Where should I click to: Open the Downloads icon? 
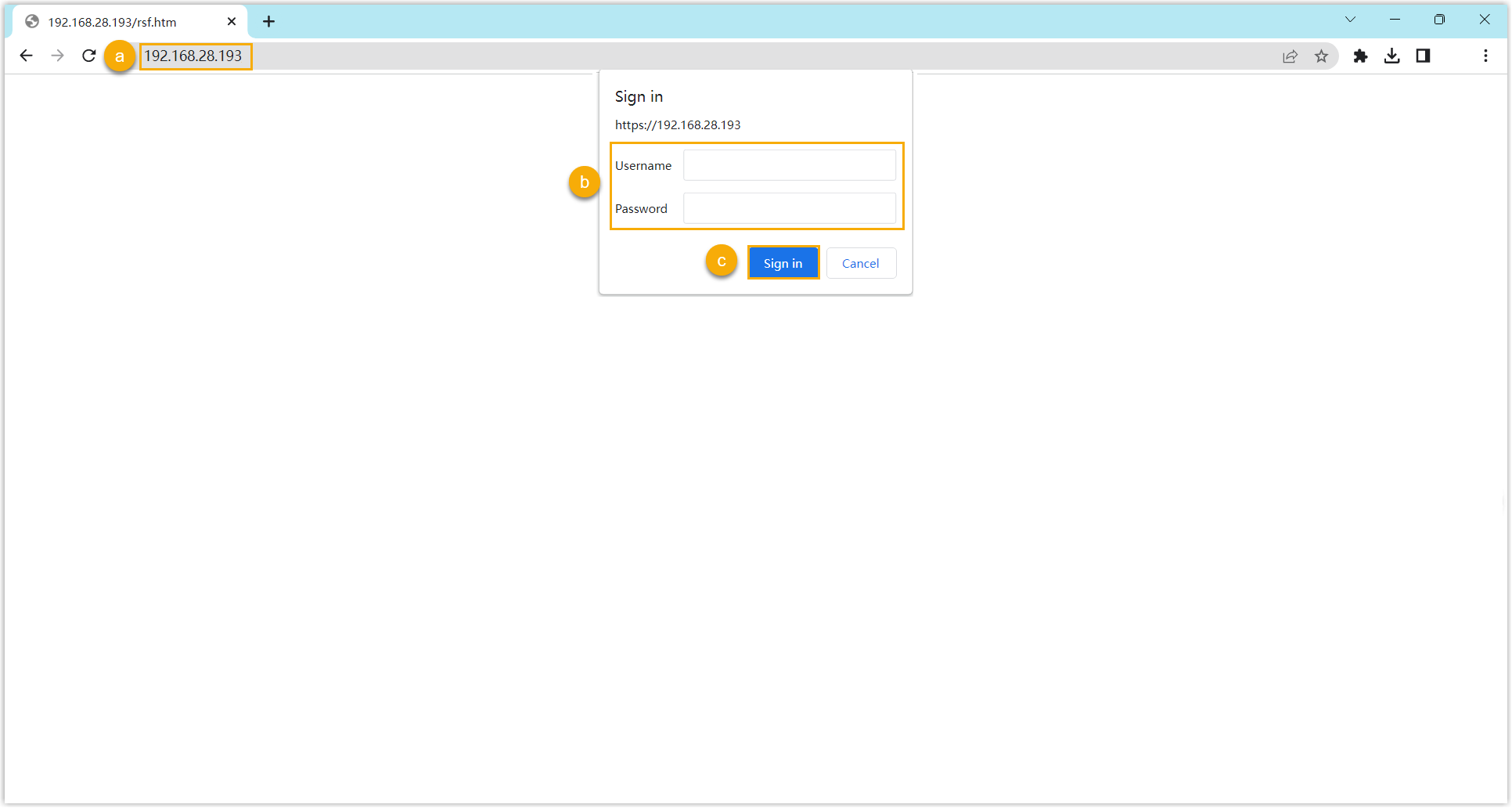1391,56
